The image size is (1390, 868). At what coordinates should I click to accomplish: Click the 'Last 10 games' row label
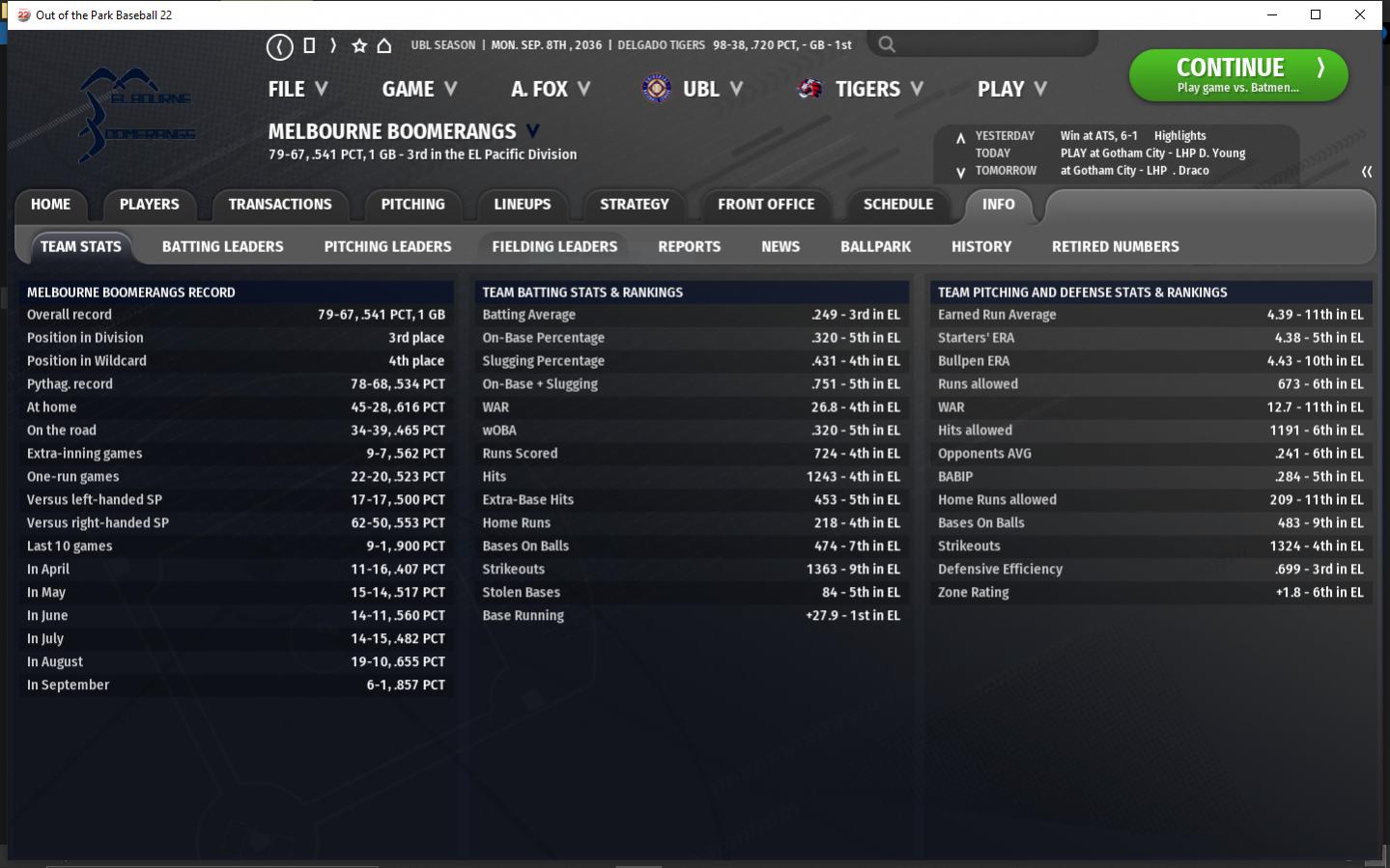70,546
